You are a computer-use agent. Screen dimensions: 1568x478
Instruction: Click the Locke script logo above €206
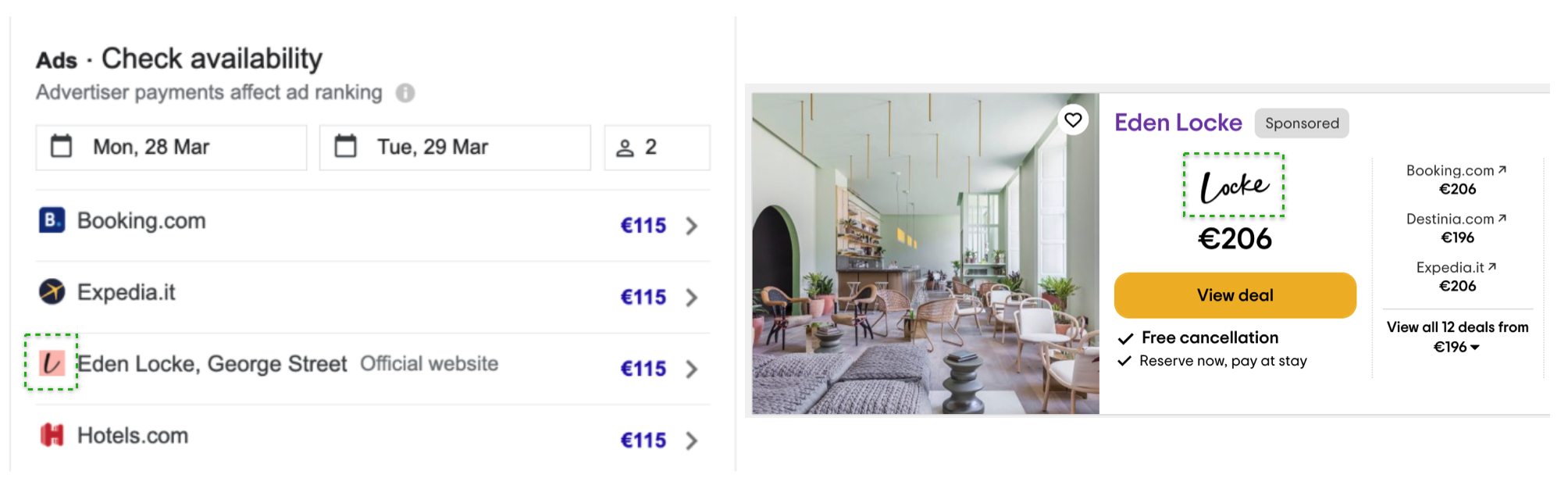coord(1234,185)
